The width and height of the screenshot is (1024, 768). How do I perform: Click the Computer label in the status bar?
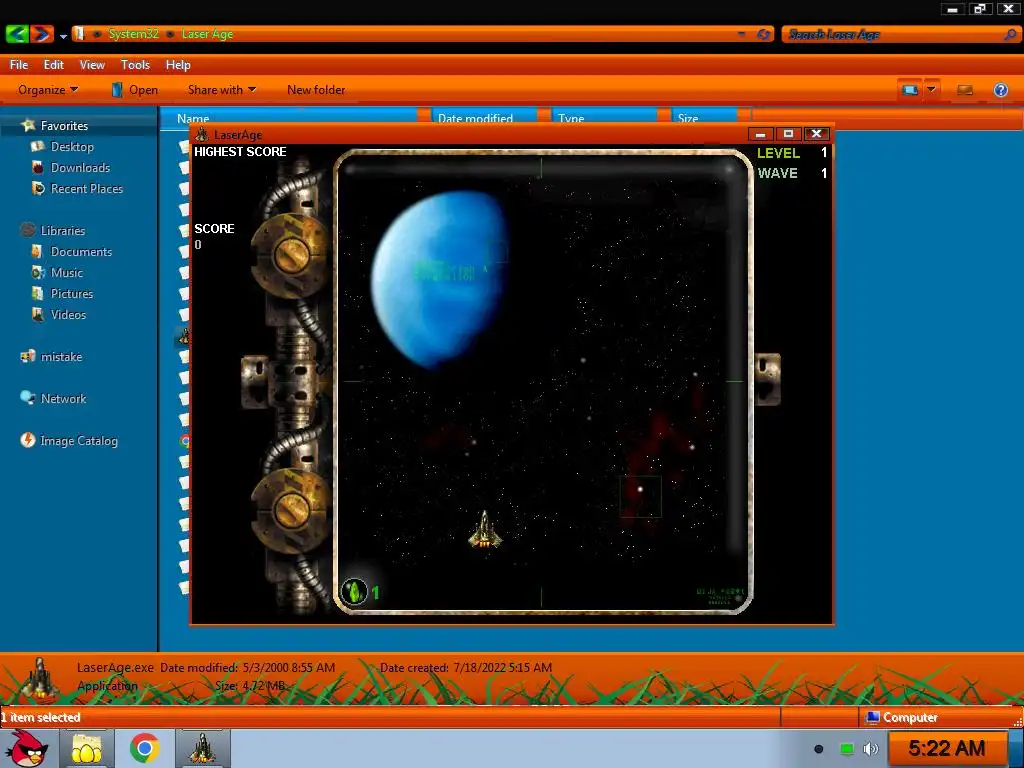point(910,717)
